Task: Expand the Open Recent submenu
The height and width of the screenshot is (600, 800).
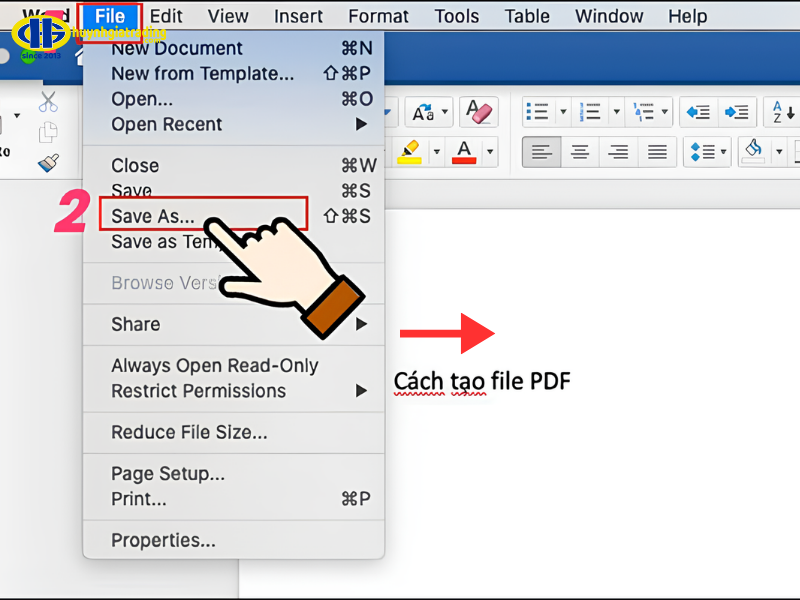Action: [200, 124]
